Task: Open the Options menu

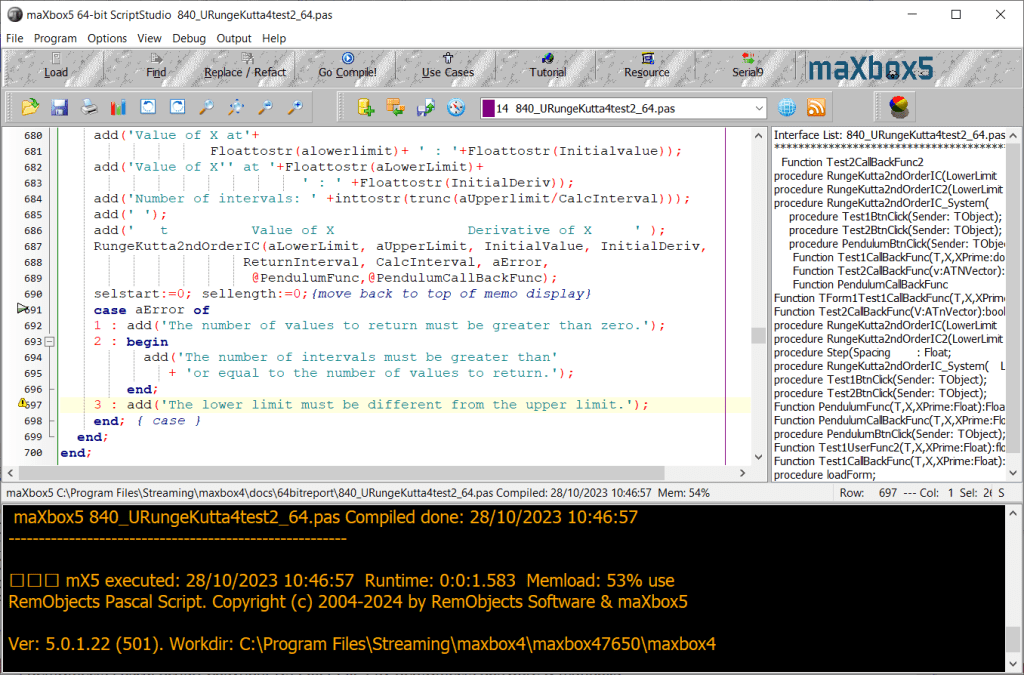Action: click(107, 38)
